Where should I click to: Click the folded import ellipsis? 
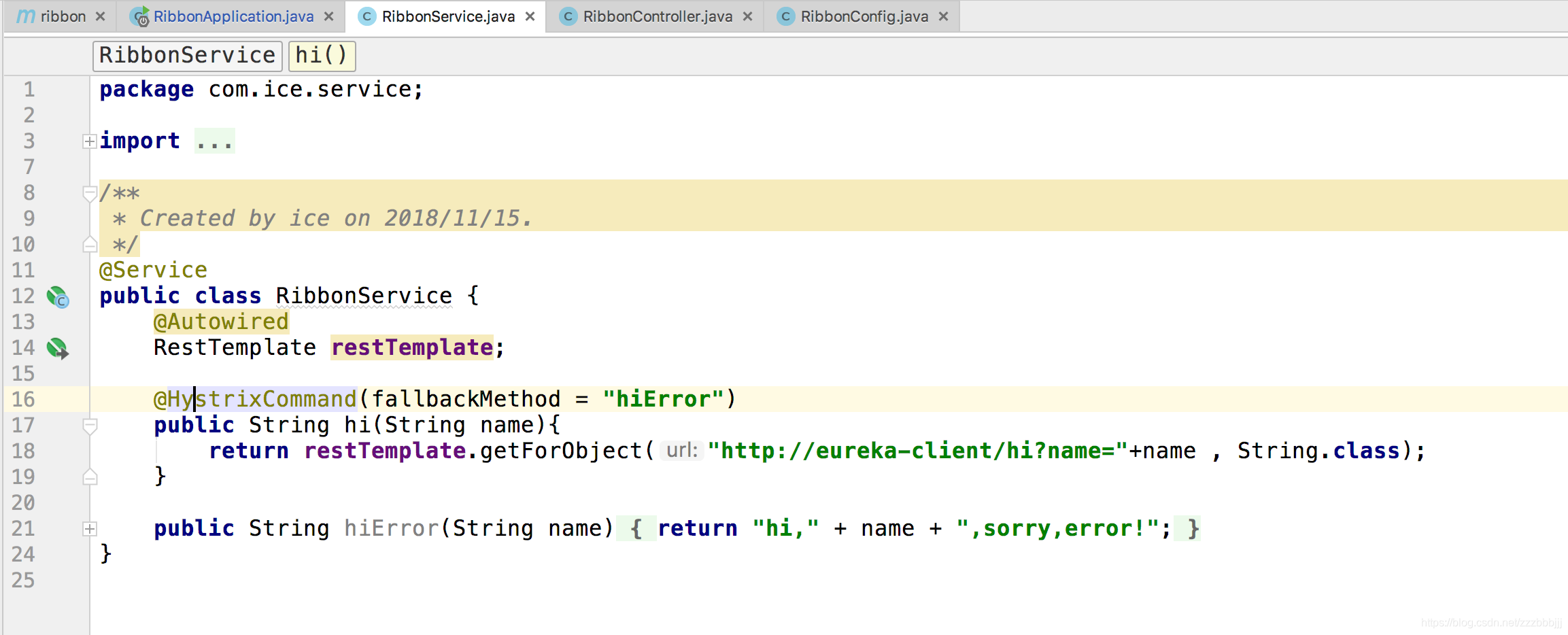214,141
